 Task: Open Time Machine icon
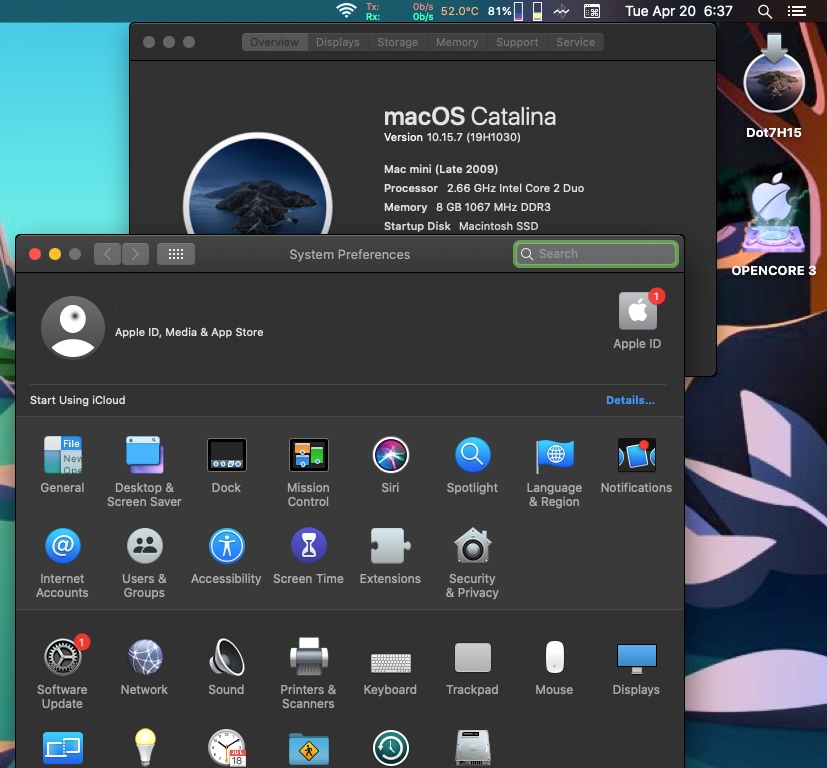[390, 748]
